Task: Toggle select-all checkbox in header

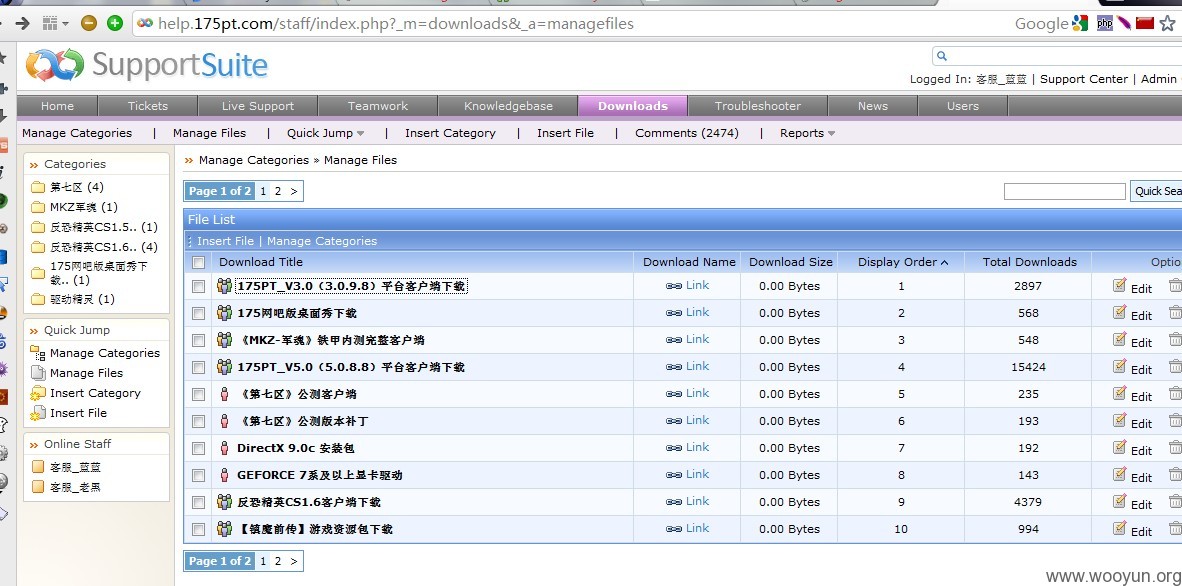Action: pos(198,262)
